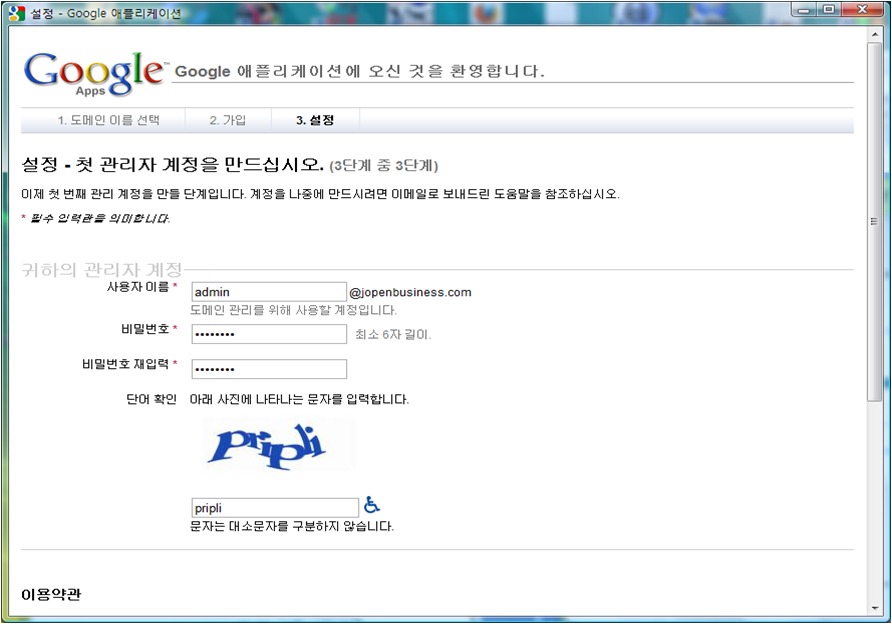Image resolution: width=892 pixels, height=624 pixels.
Task: Click the pripli captcha image
Action: point(279,445)
